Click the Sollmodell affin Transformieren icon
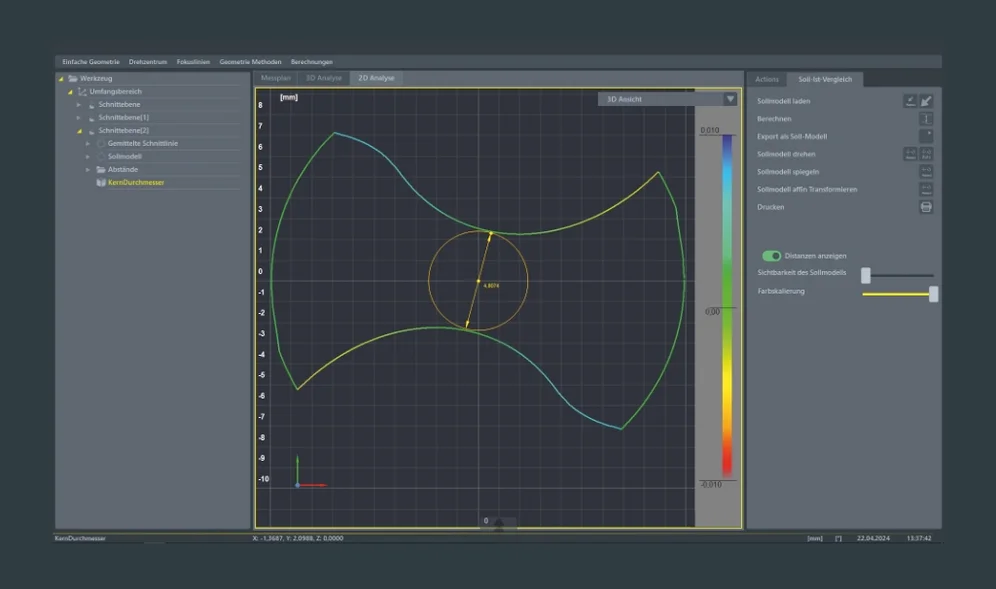This screenshot has width=996, height=589. 926,189
